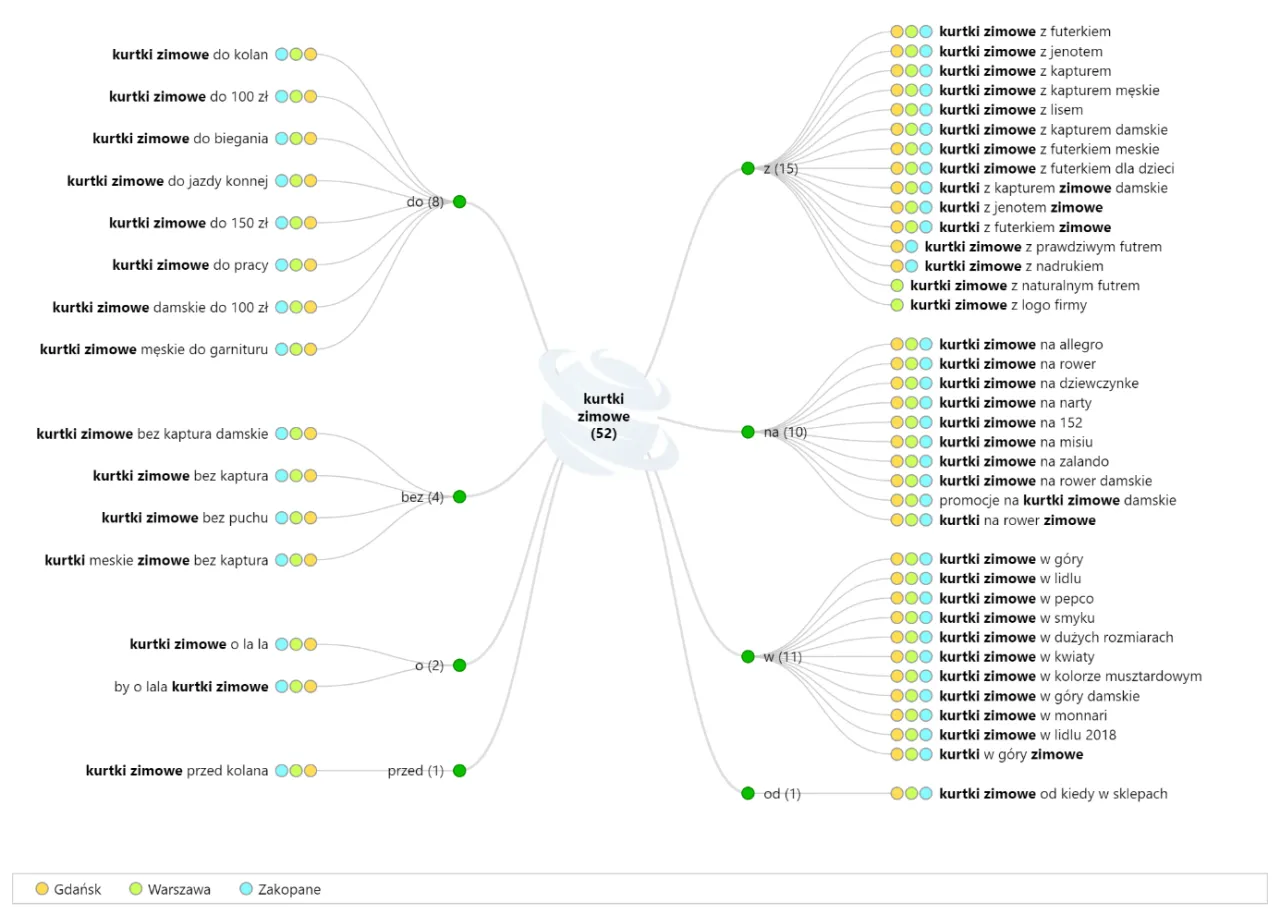Click the cyan dot next to 'kurtki zimowe do pracy'

click(x=282, y=265)
